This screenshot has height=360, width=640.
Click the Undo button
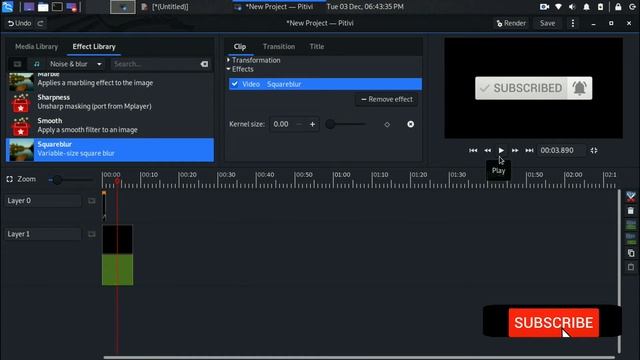point(19,23)
